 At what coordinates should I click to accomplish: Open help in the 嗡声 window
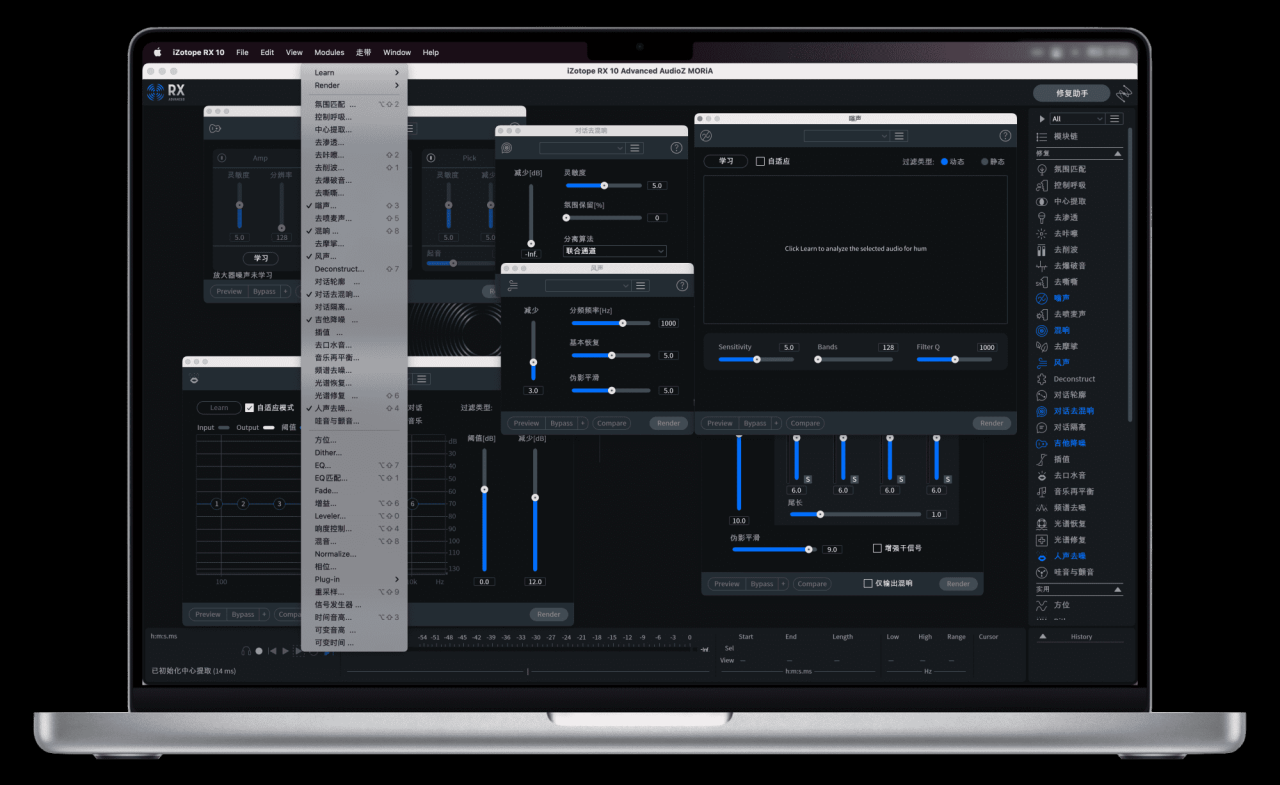(1005, 136)
